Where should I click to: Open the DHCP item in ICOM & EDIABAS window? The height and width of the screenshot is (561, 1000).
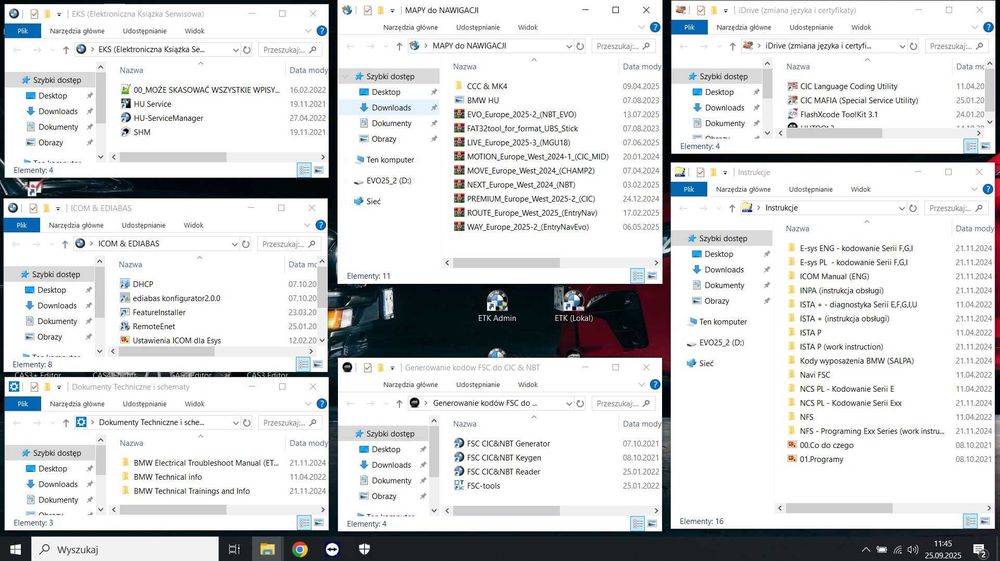point(142,284)
